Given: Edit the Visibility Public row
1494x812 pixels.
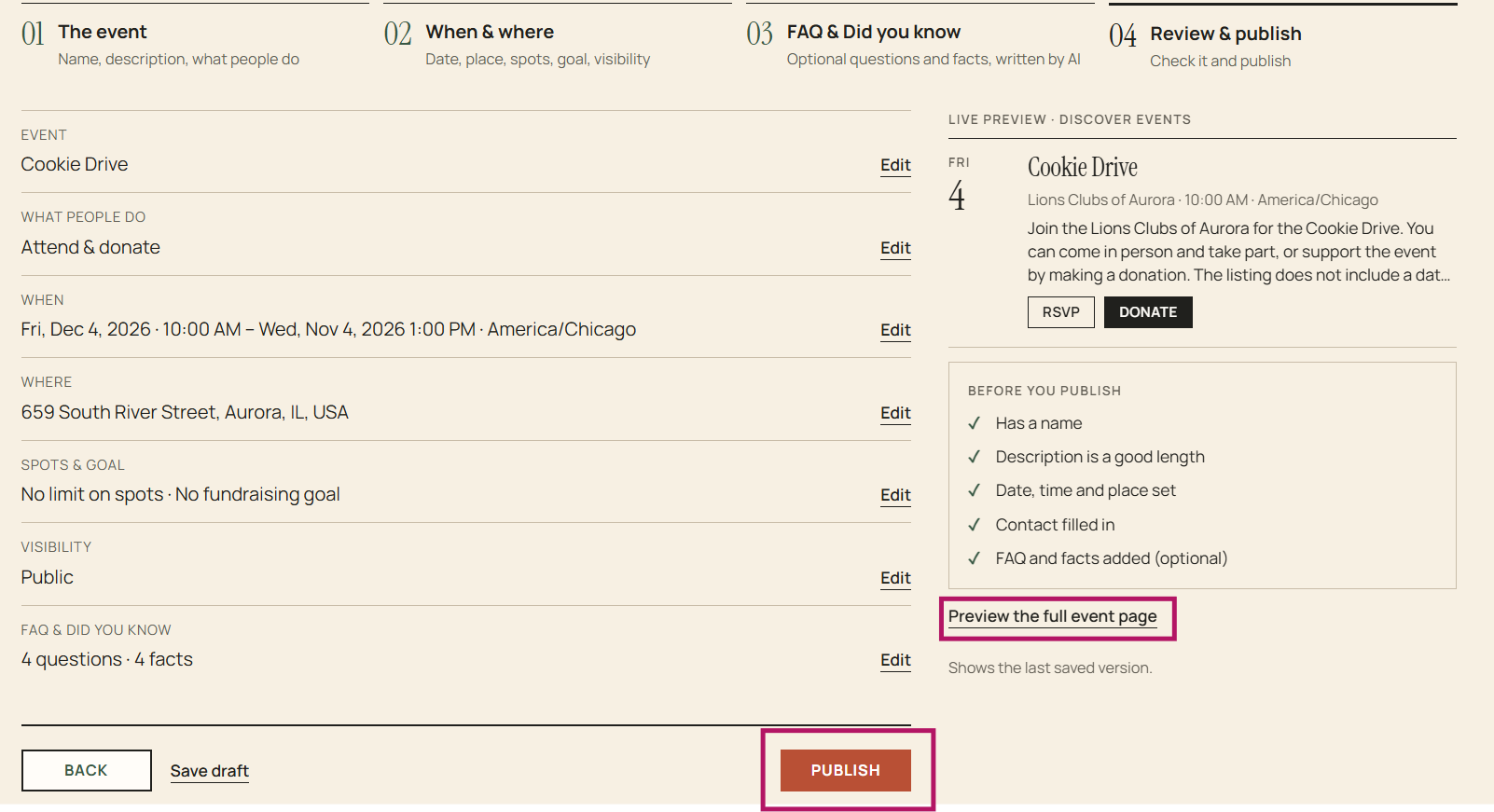Looking at the screenshot, I should pos(895,578).
